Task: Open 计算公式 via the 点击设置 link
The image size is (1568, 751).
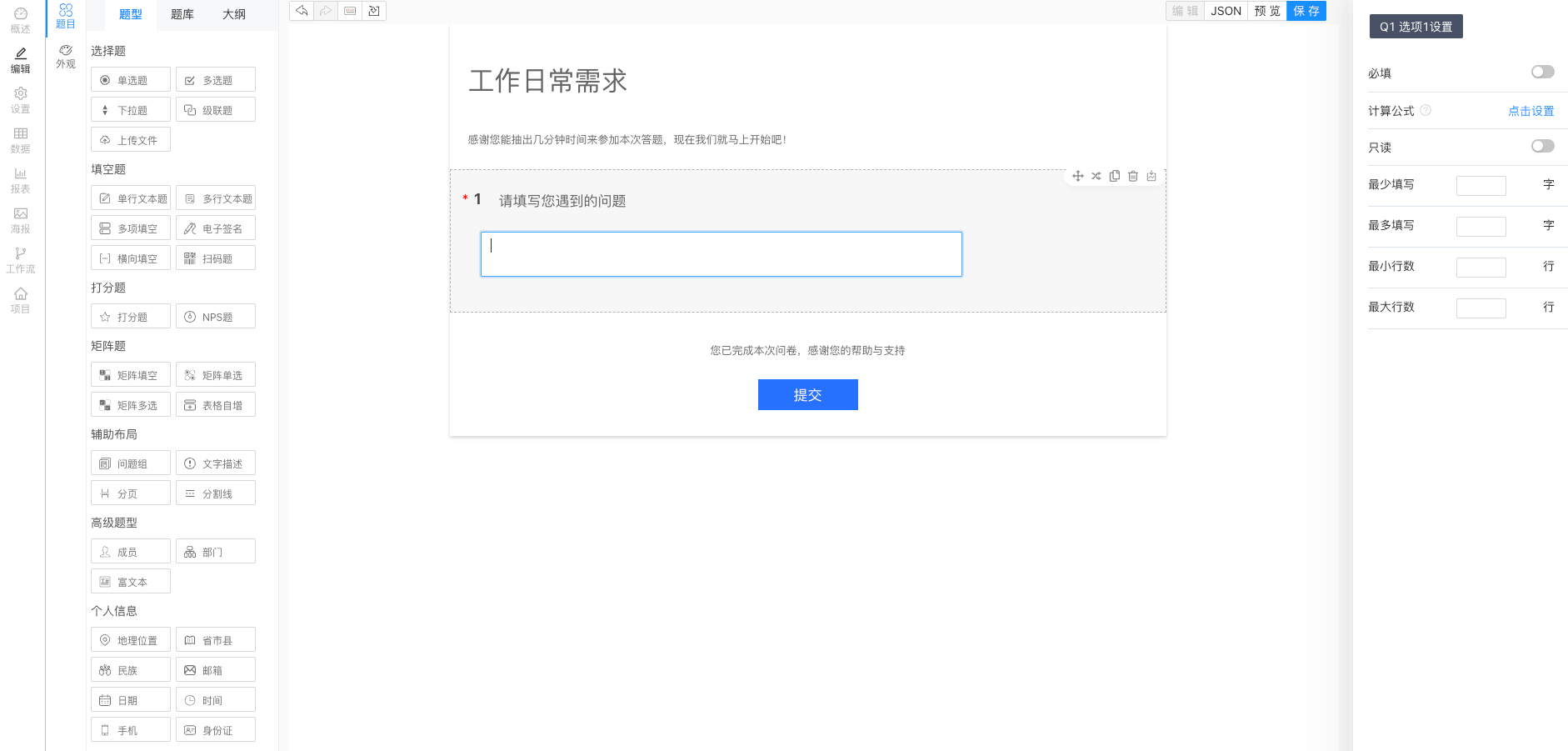Action: pyautogui.click(x=1531, y=110)
